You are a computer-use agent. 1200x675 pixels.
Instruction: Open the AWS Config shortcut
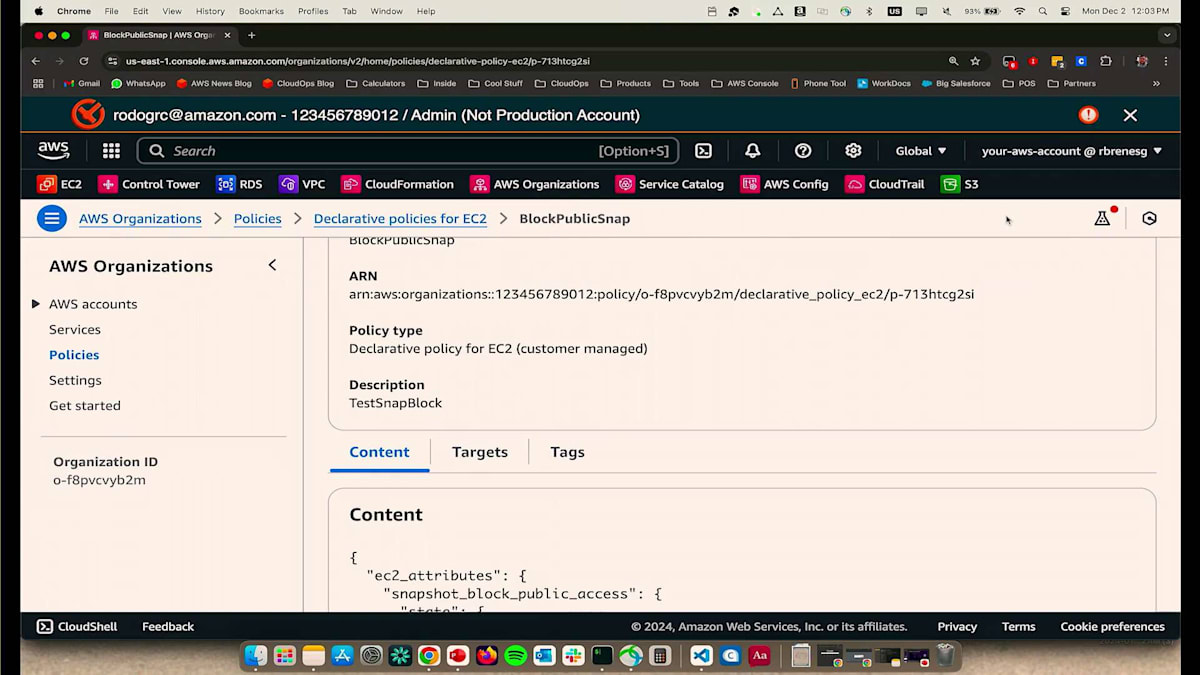785,184
